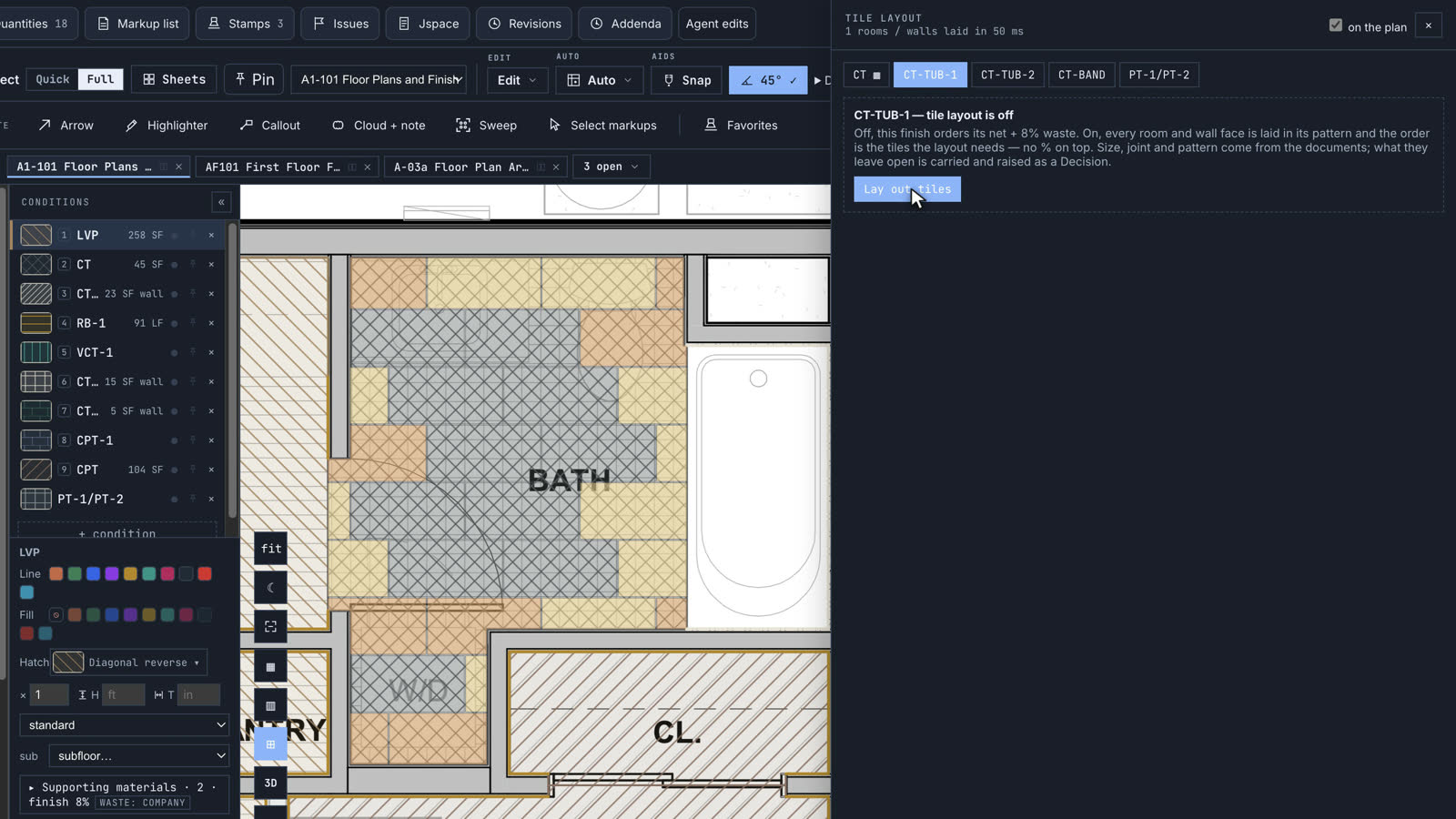Expand the '3 open' sheets dropdown
Screen dimensions: 1456x819
(611, 167)
